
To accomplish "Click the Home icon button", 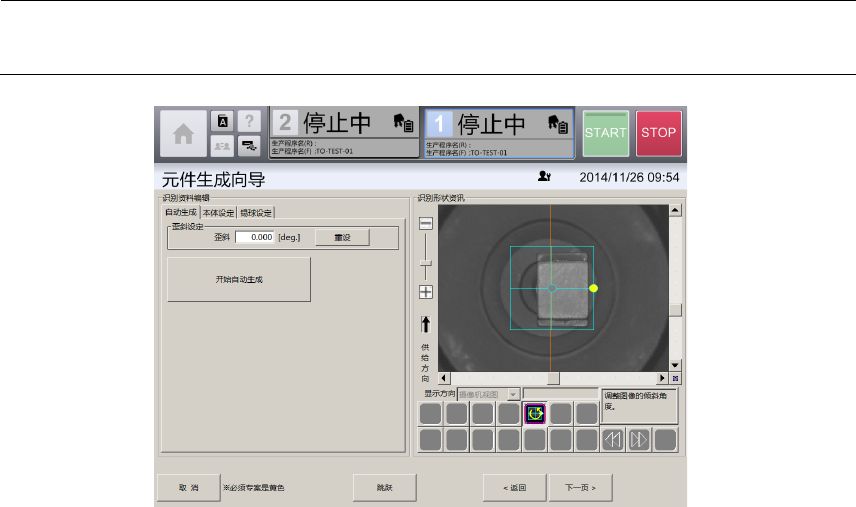I will click(x=181, y=134).
